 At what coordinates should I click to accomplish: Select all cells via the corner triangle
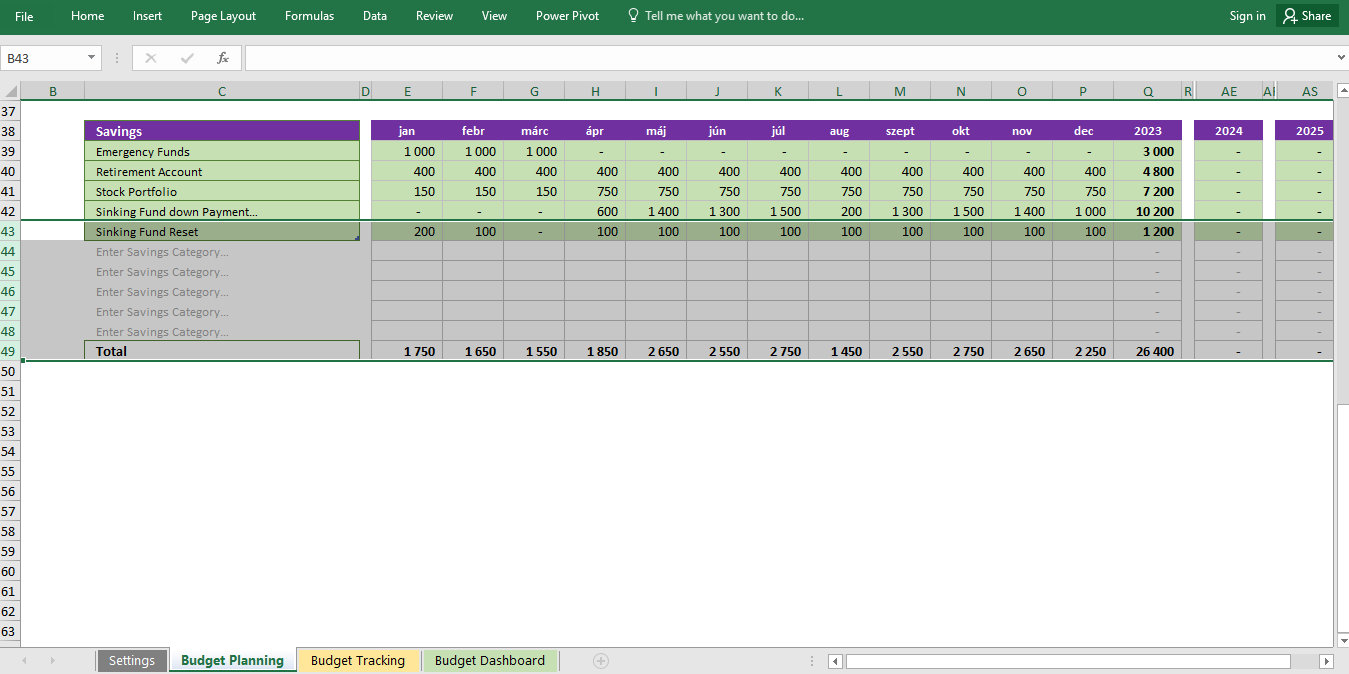pos(9,90)
